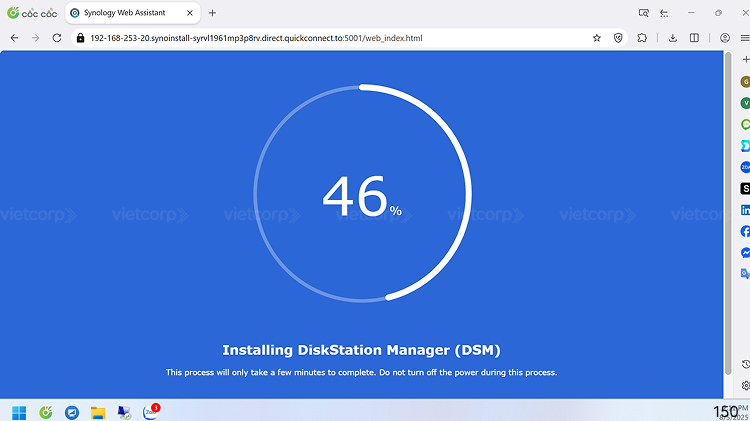Viewport: 750px width, 421px height.
Task: Open the Windows Start menu
Action: (x=19, y=411)
